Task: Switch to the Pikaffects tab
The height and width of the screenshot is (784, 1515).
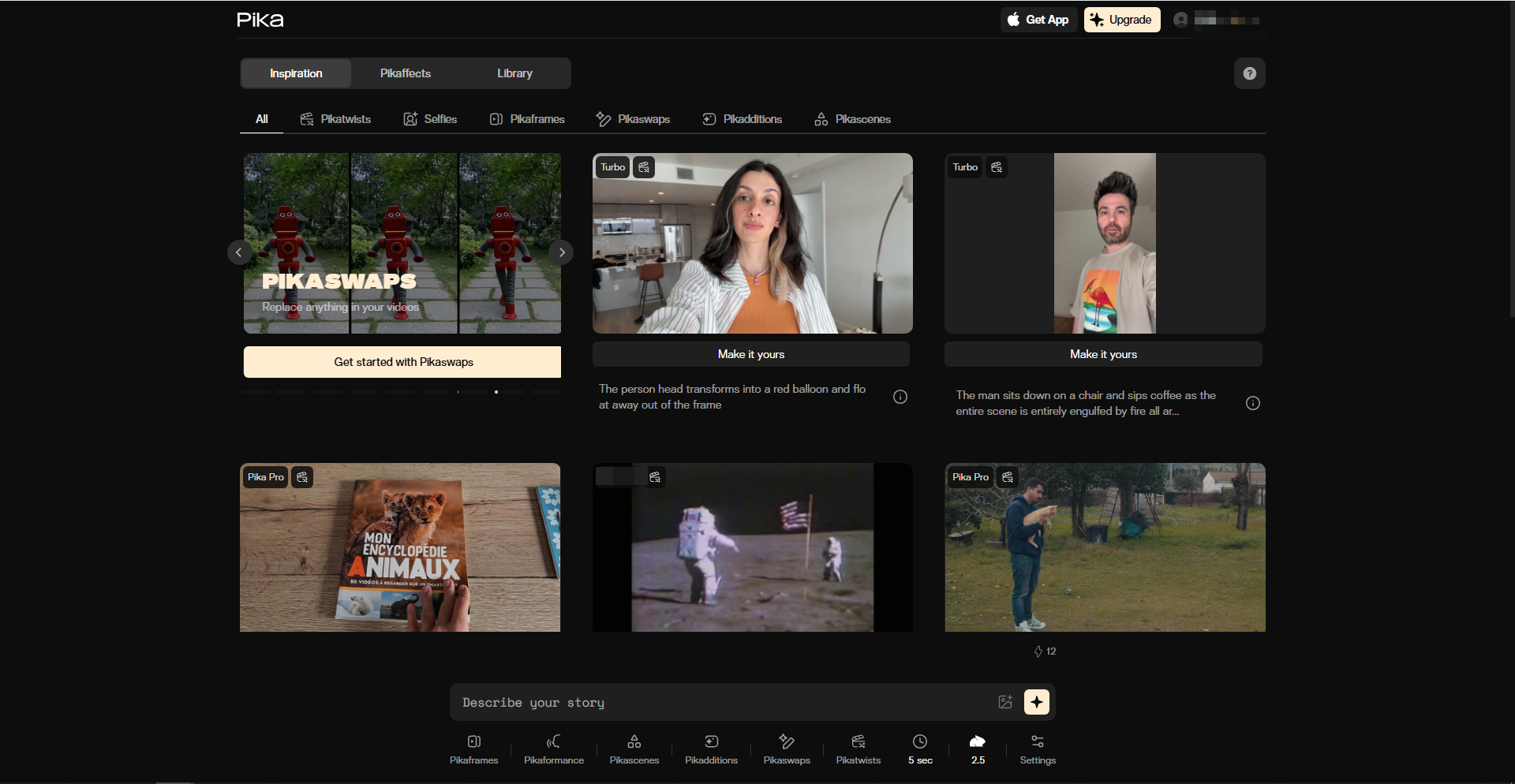Action: [405, 73]
